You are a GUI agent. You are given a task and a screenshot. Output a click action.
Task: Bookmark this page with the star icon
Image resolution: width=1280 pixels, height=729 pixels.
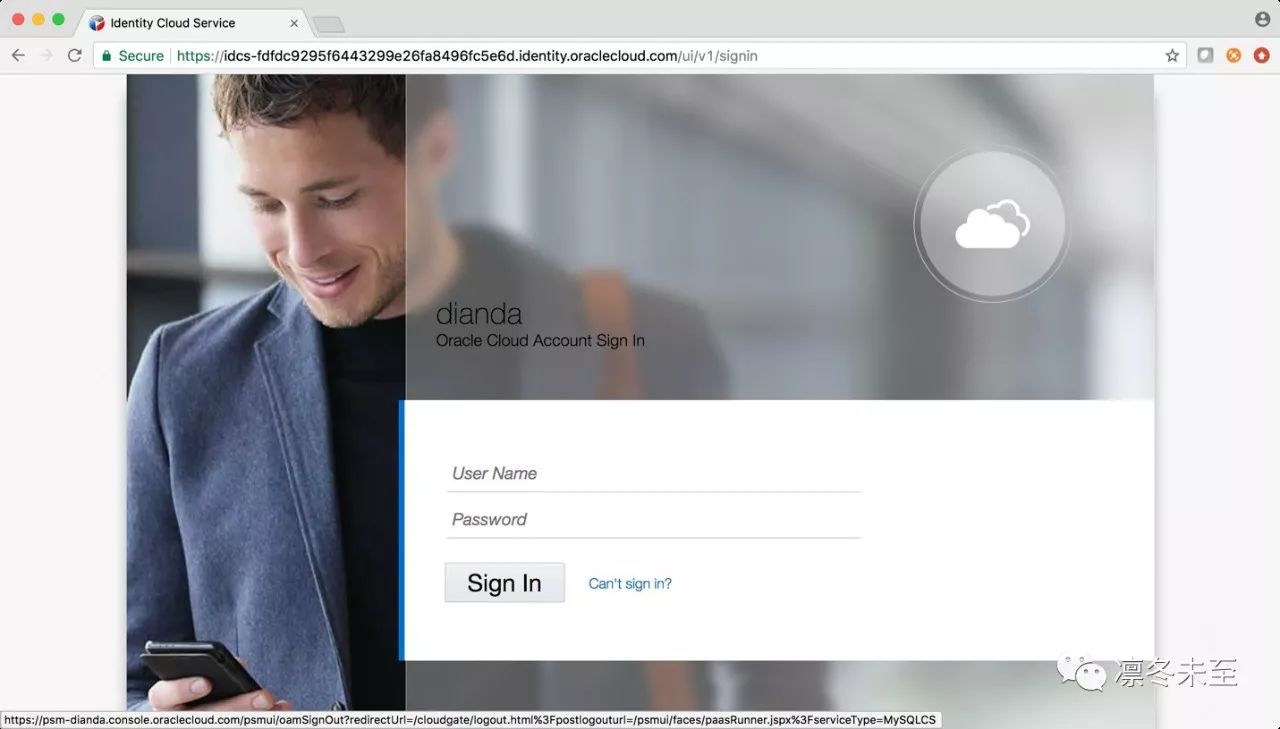point(1172,56)
